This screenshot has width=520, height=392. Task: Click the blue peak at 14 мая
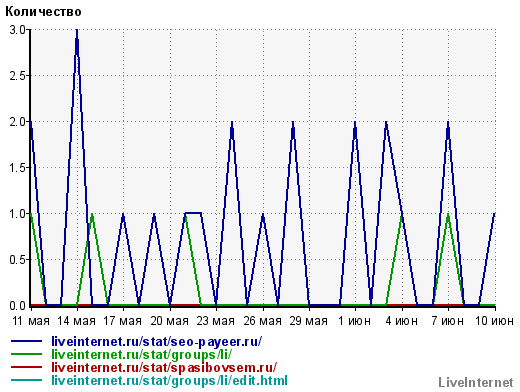[77, 32]
